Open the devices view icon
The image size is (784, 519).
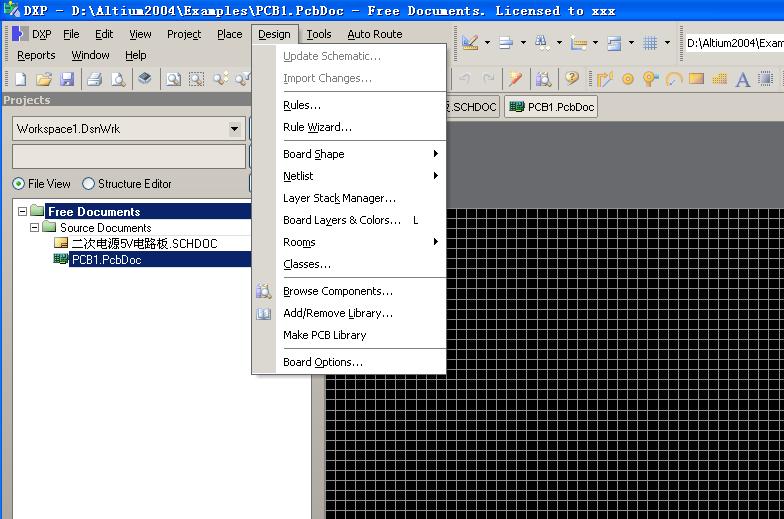[x=145, y=78]
